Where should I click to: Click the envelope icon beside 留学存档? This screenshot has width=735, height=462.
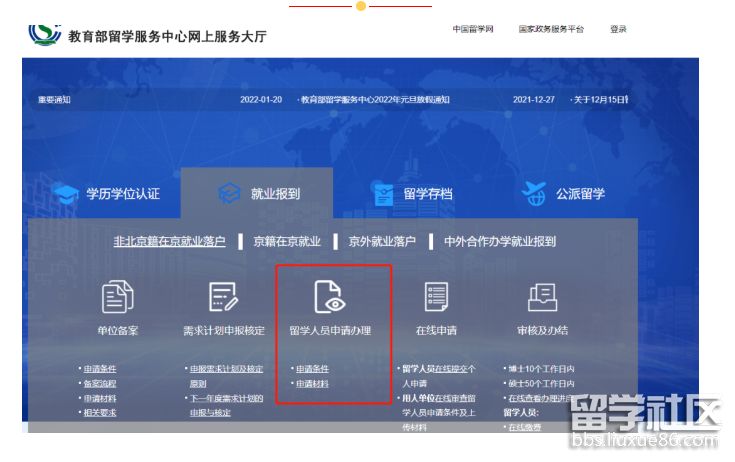[383, 194]
